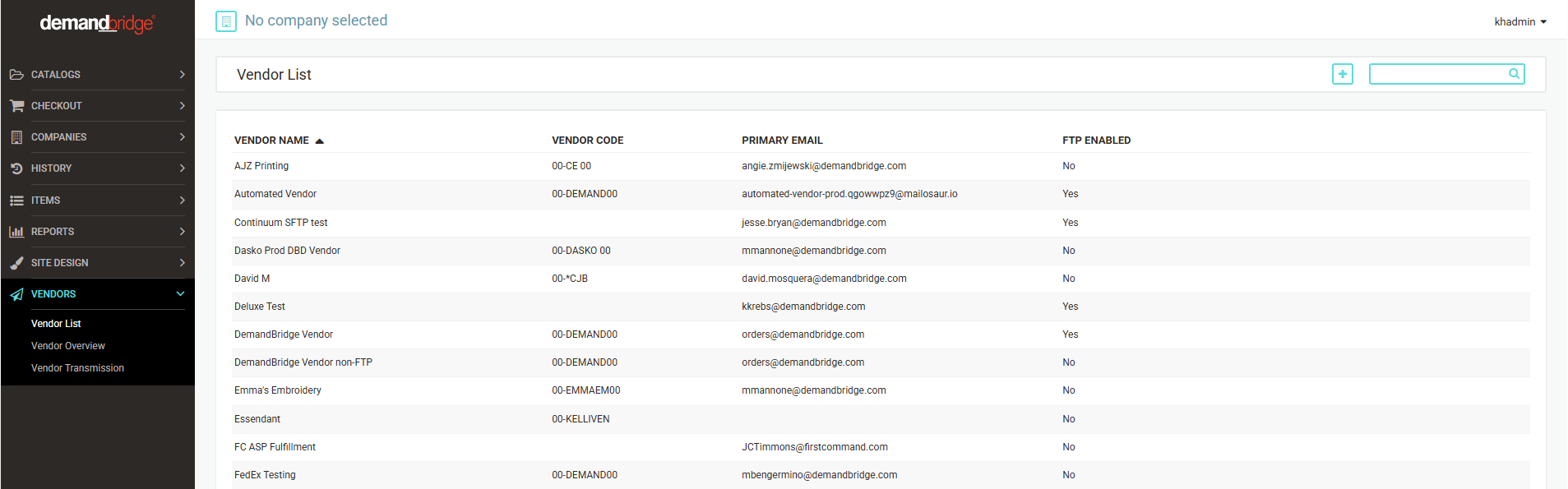Click the Vendor Name sort arrow

click(320, 141)
